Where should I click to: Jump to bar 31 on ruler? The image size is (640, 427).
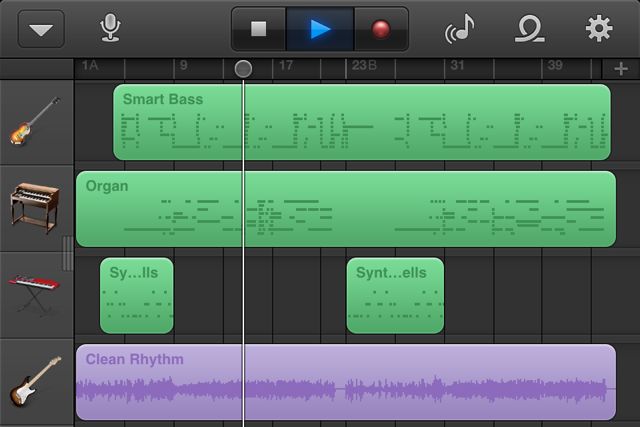click(457, 65)
